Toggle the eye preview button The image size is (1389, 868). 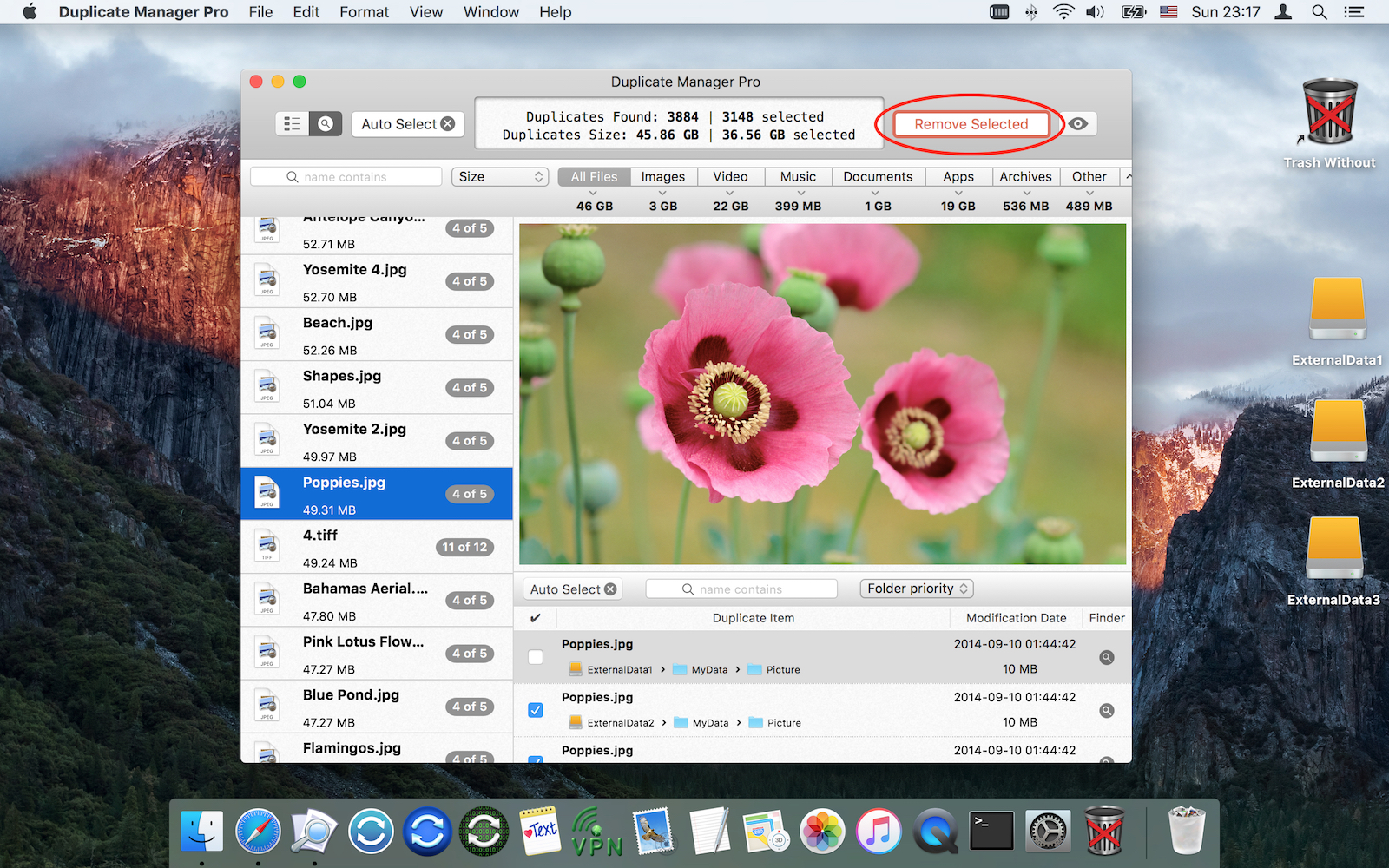[x=1078, y=124]
